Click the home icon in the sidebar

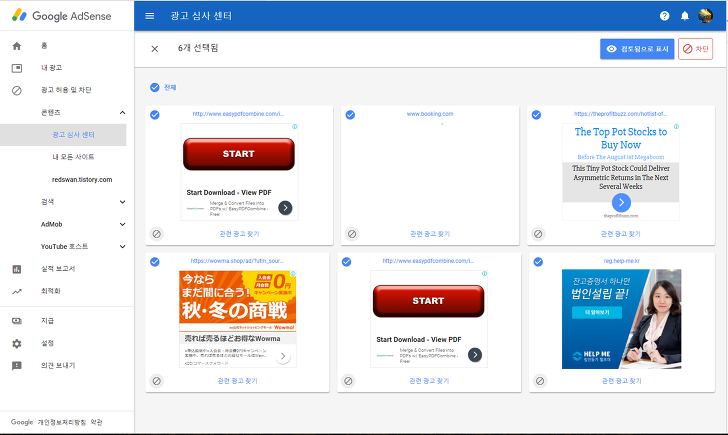tap(17, 45)
